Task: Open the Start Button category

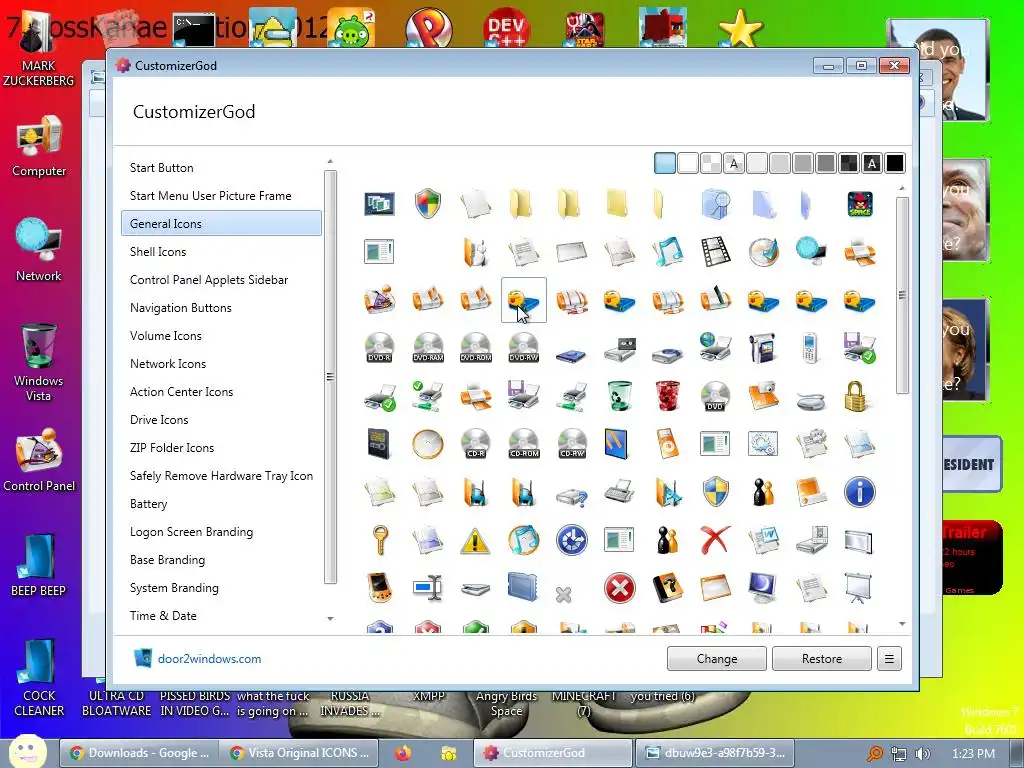Action: point(161,168)
